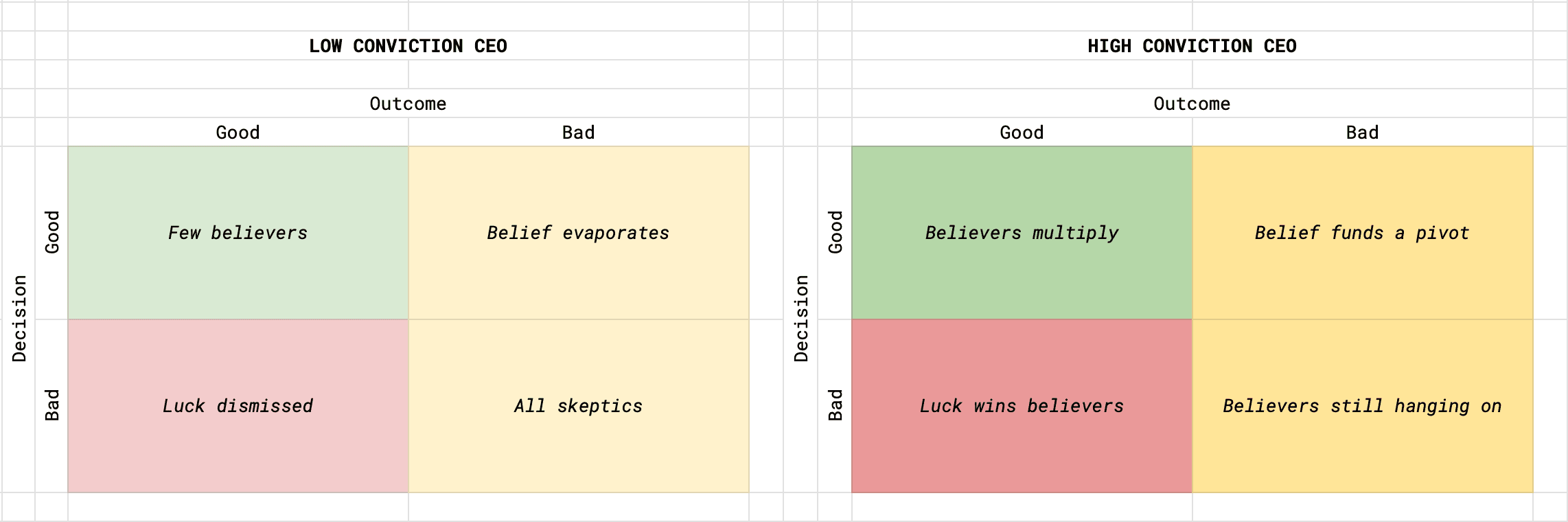Click the HIGH CONVICTION CEO title cell
This screenshot has width=1568, height=522.
[x=1192, y=46]
